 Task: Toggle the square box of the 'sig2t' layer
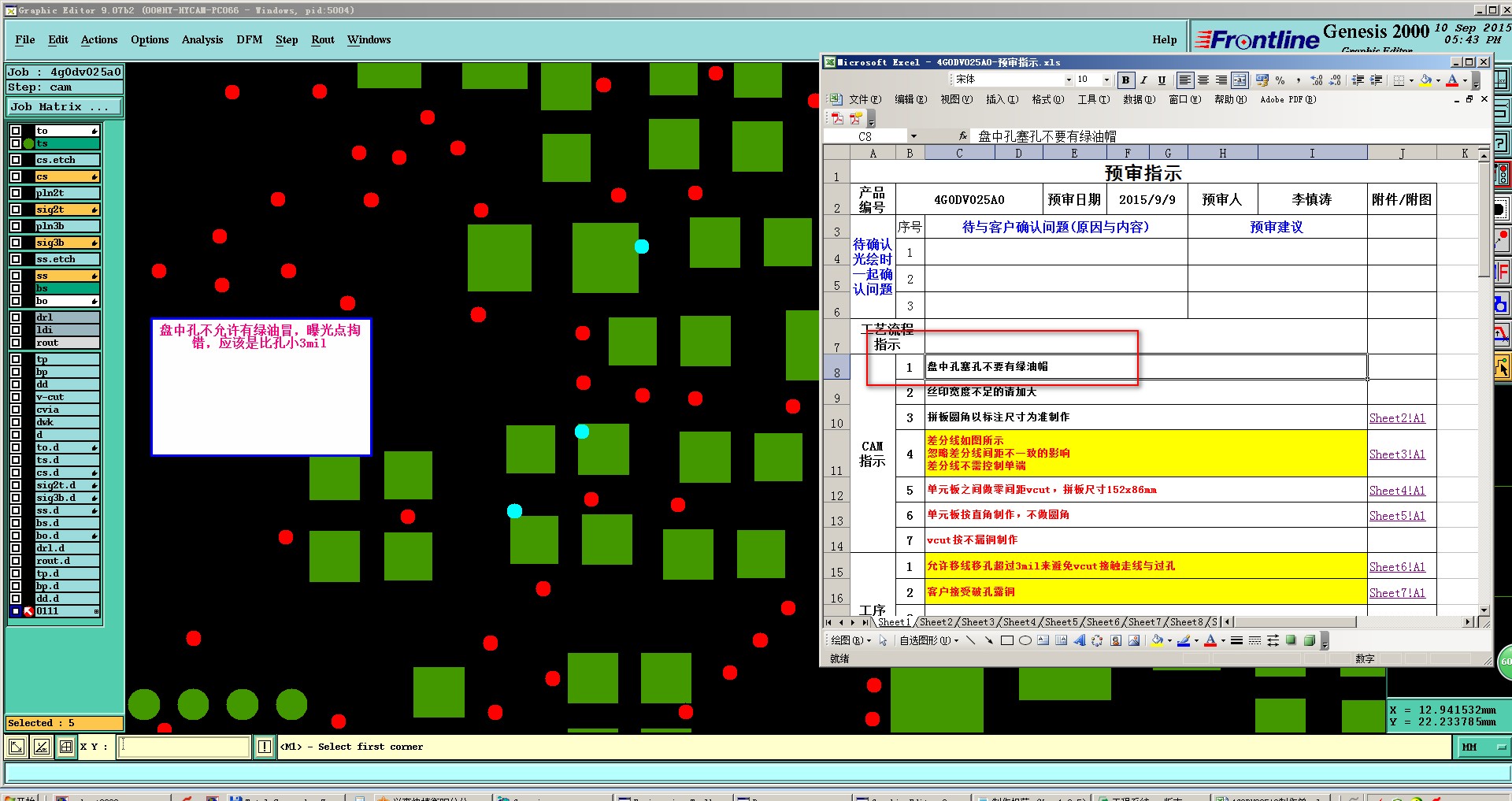point(16,210)
